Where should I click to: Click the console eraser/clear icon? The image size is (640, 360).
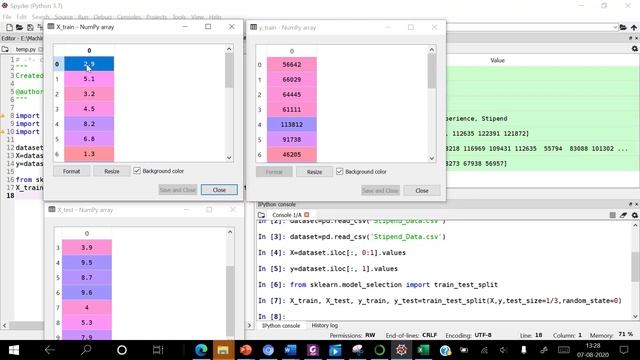pos(623,215)
